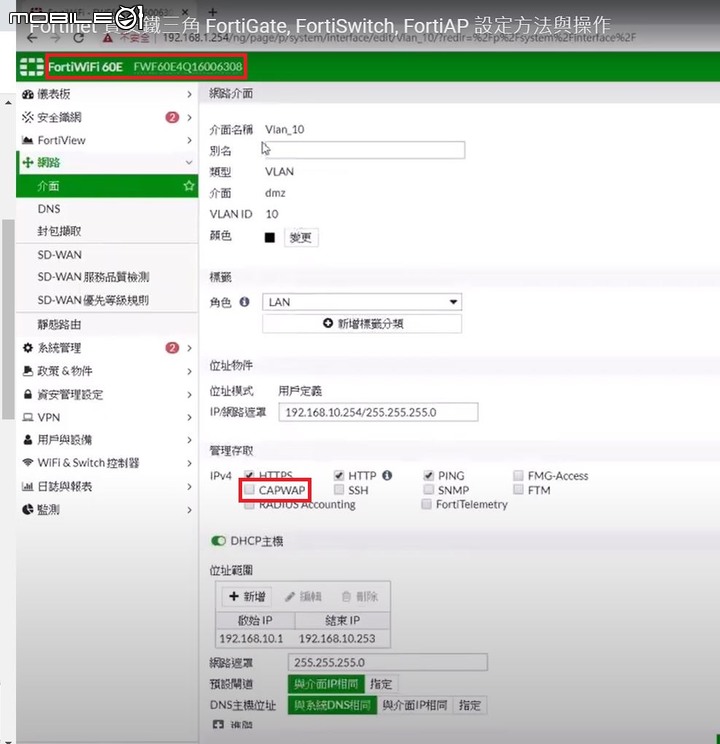Click the dashboard gauge icon in sidebar
720x744 pixels.
pos(28,94)
